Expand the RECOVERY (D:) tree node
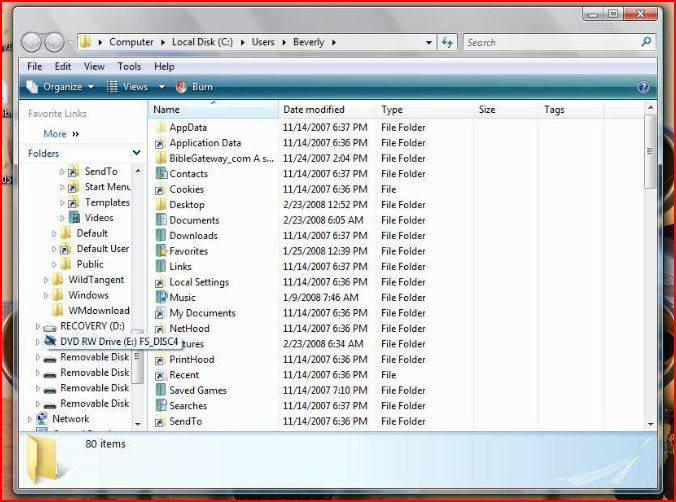The image size is (676, 502). coord(38,326)
